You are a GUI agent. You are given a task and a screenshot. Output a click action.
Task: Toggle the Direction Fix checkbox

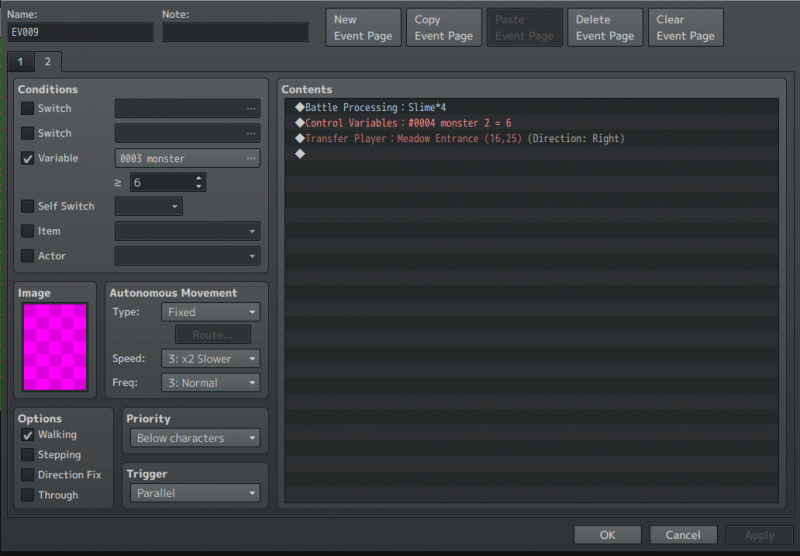pos(28,475)
